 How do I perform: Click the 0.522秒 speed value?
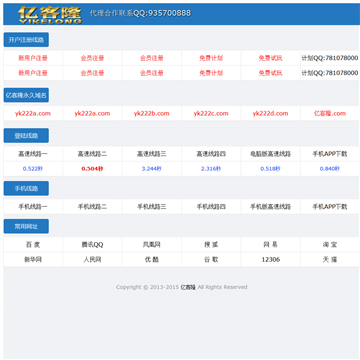33,169
